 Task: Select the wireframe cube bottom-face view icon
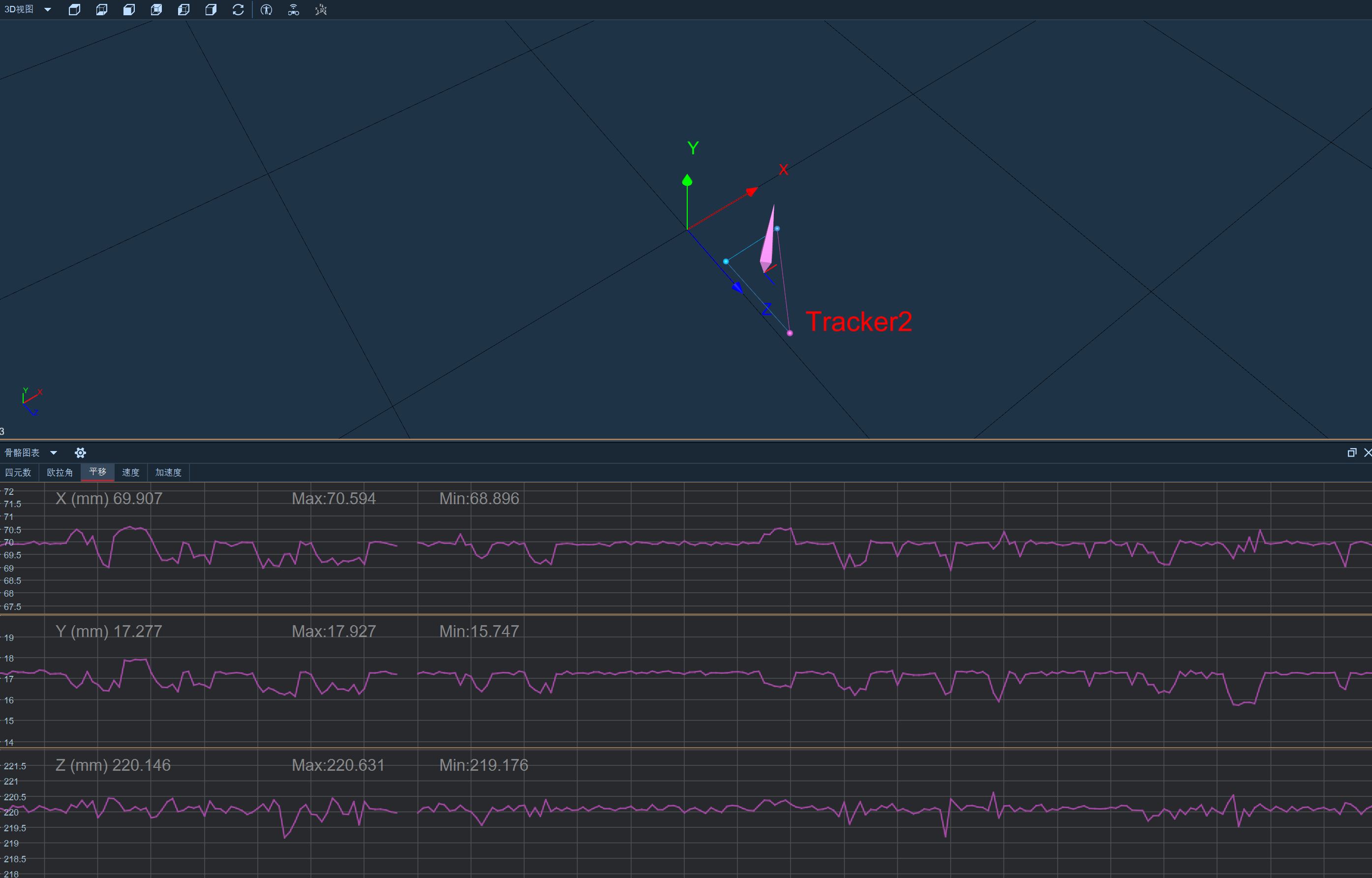click(101, 10)
